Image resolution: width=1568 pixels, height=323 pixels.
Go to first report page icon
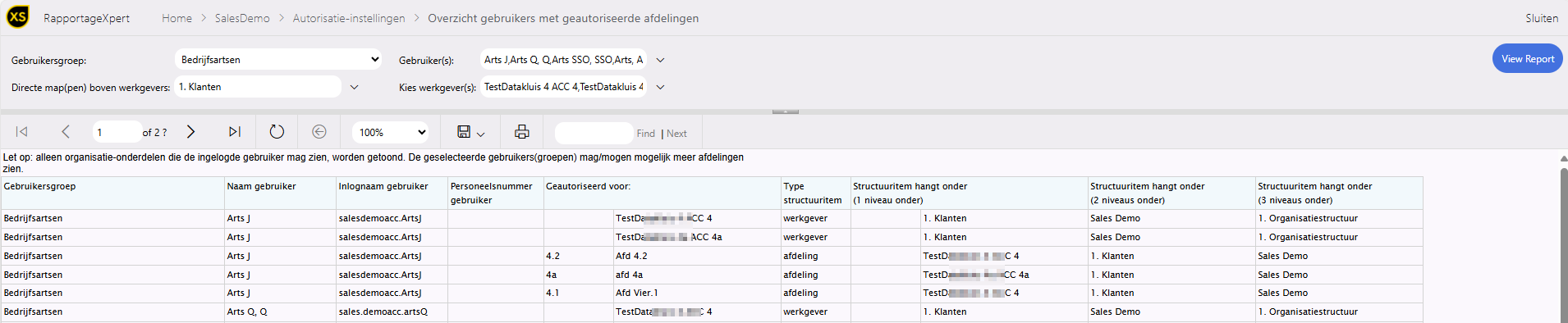22,132
